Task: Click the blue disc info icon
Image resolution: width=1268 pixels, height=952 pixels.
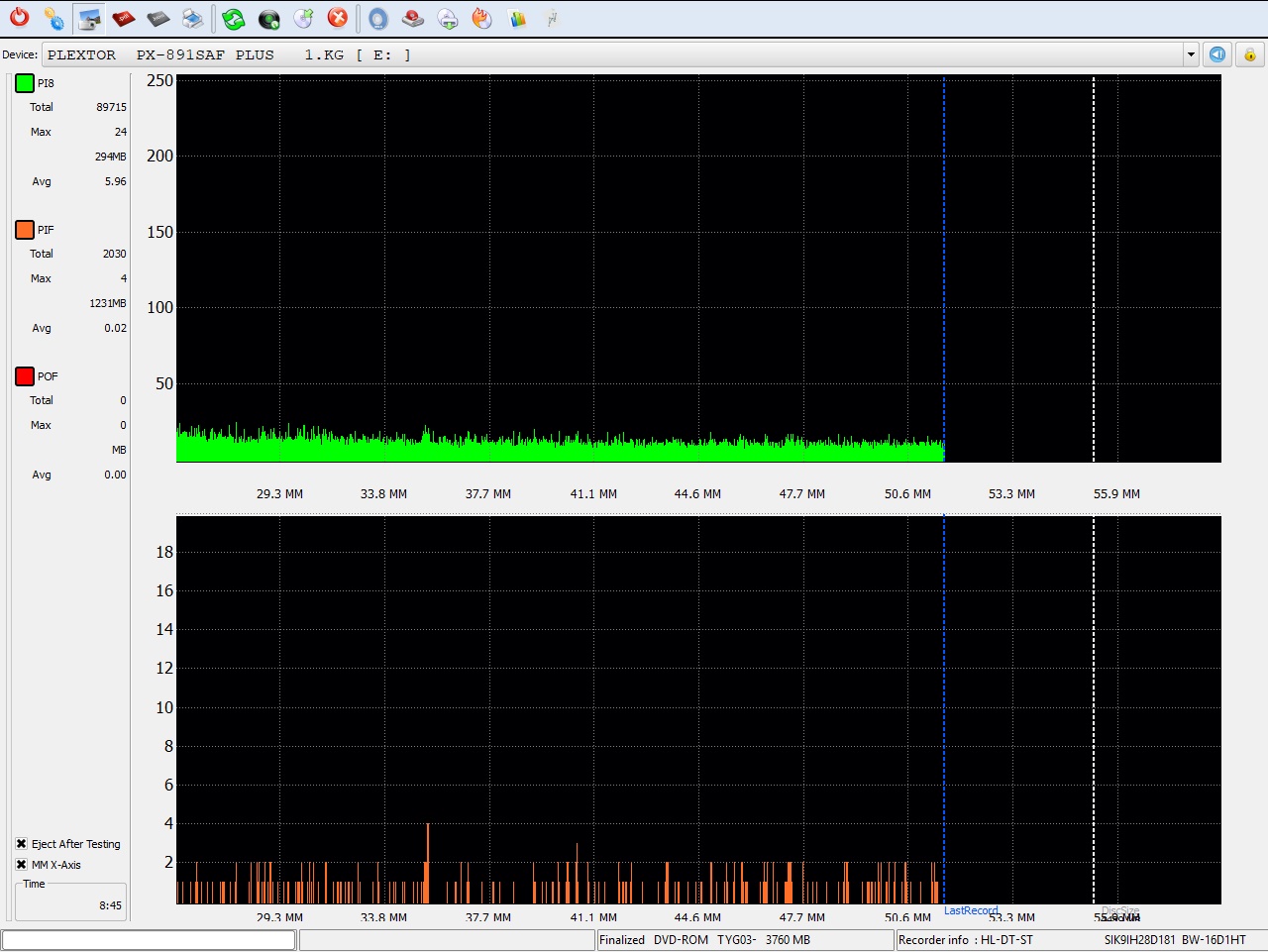Action: click(x=378, y=18)
